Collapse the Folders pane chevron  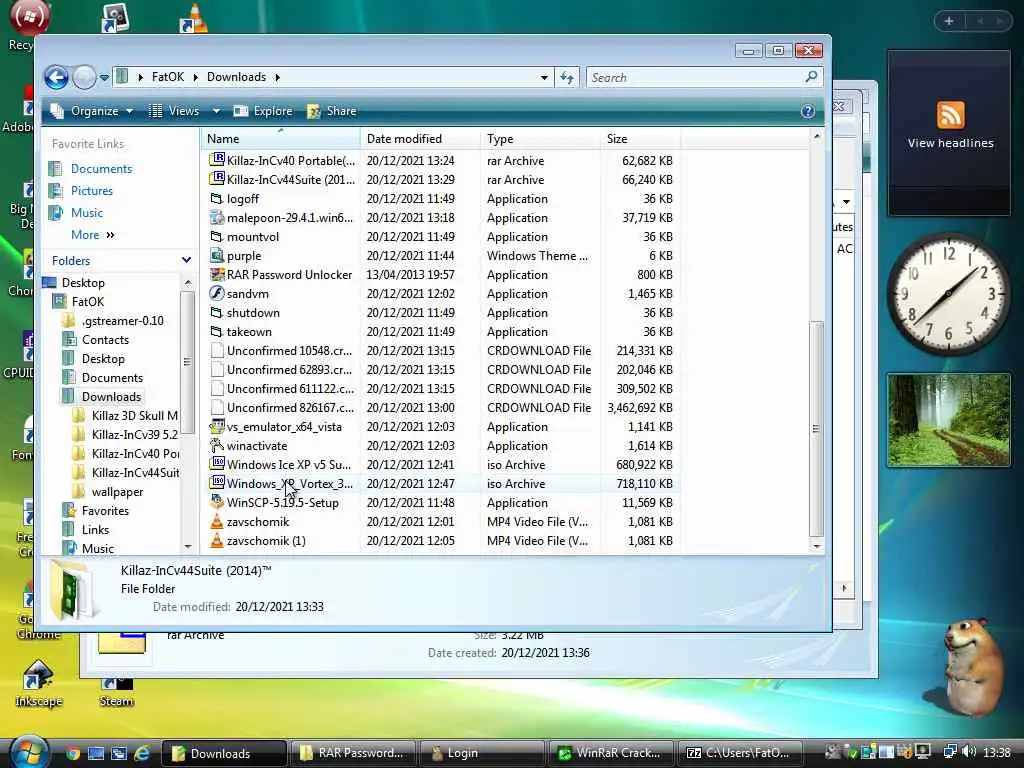click(x=186, y=260)
